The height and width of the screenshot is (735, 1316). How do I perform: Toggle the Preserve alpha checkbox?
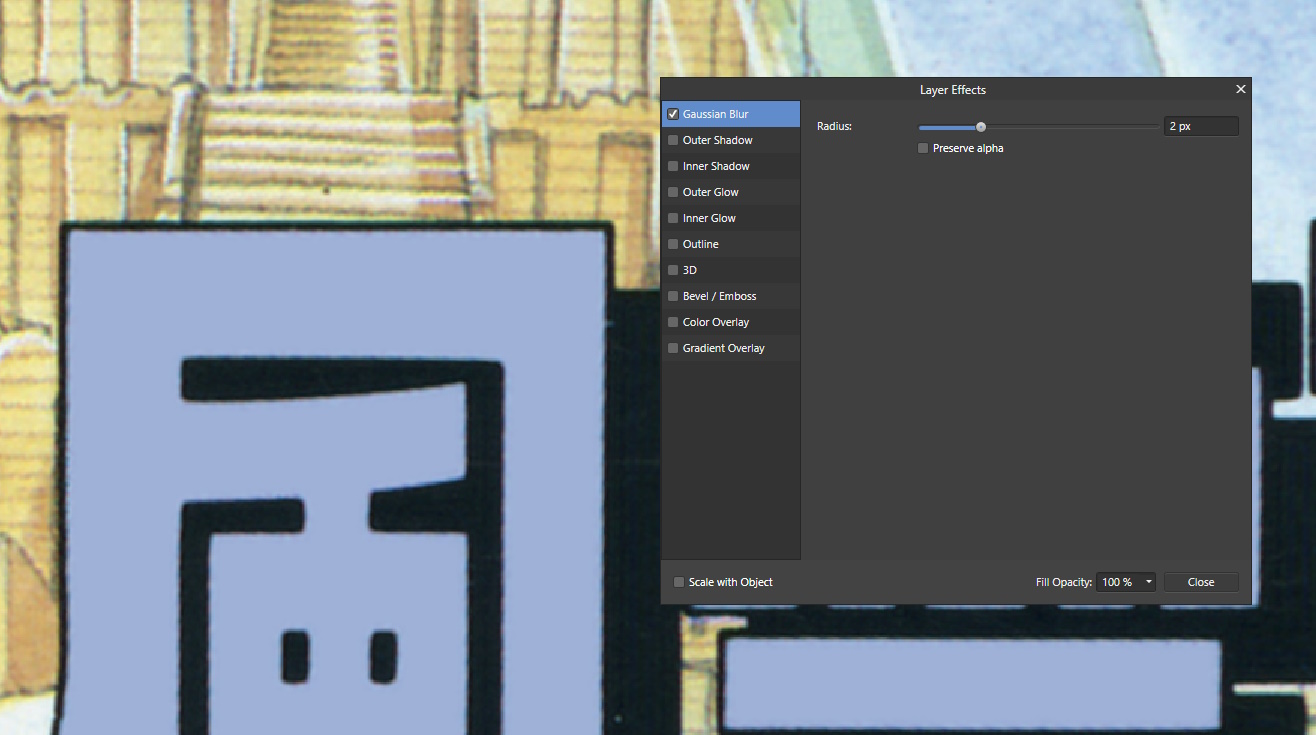tap(923, 148)
